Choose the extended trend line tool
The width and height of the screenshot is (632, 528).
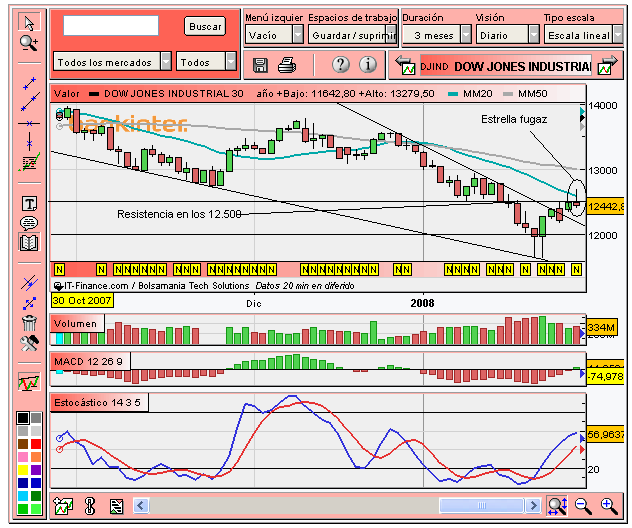[30, 102]
